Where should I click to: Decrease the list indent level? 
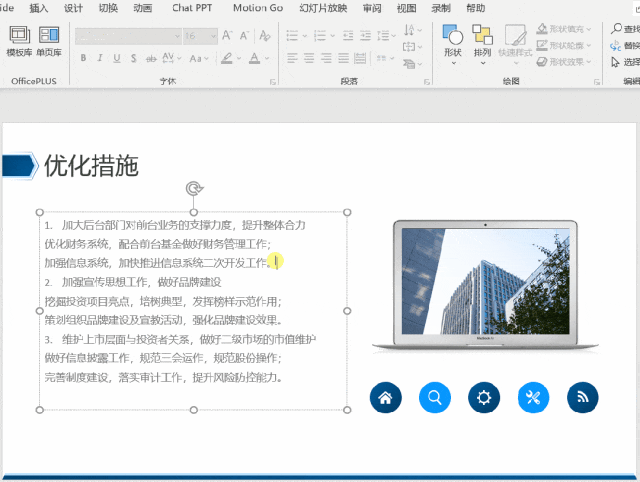point(348,36)
